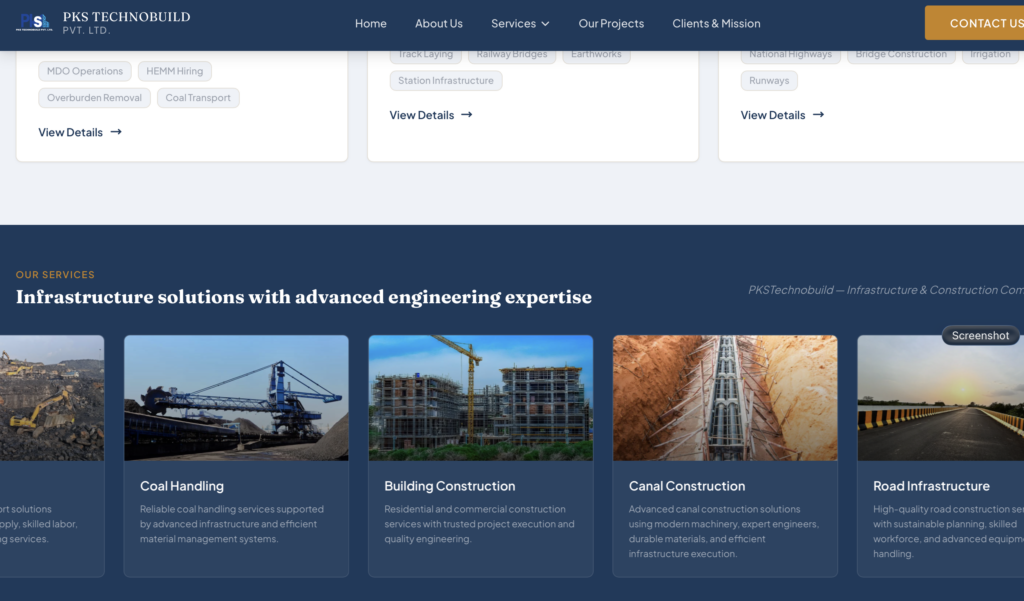Click the Overburden Removal tag
This screenshot has height=601, width=1024.
pos(94,98)
